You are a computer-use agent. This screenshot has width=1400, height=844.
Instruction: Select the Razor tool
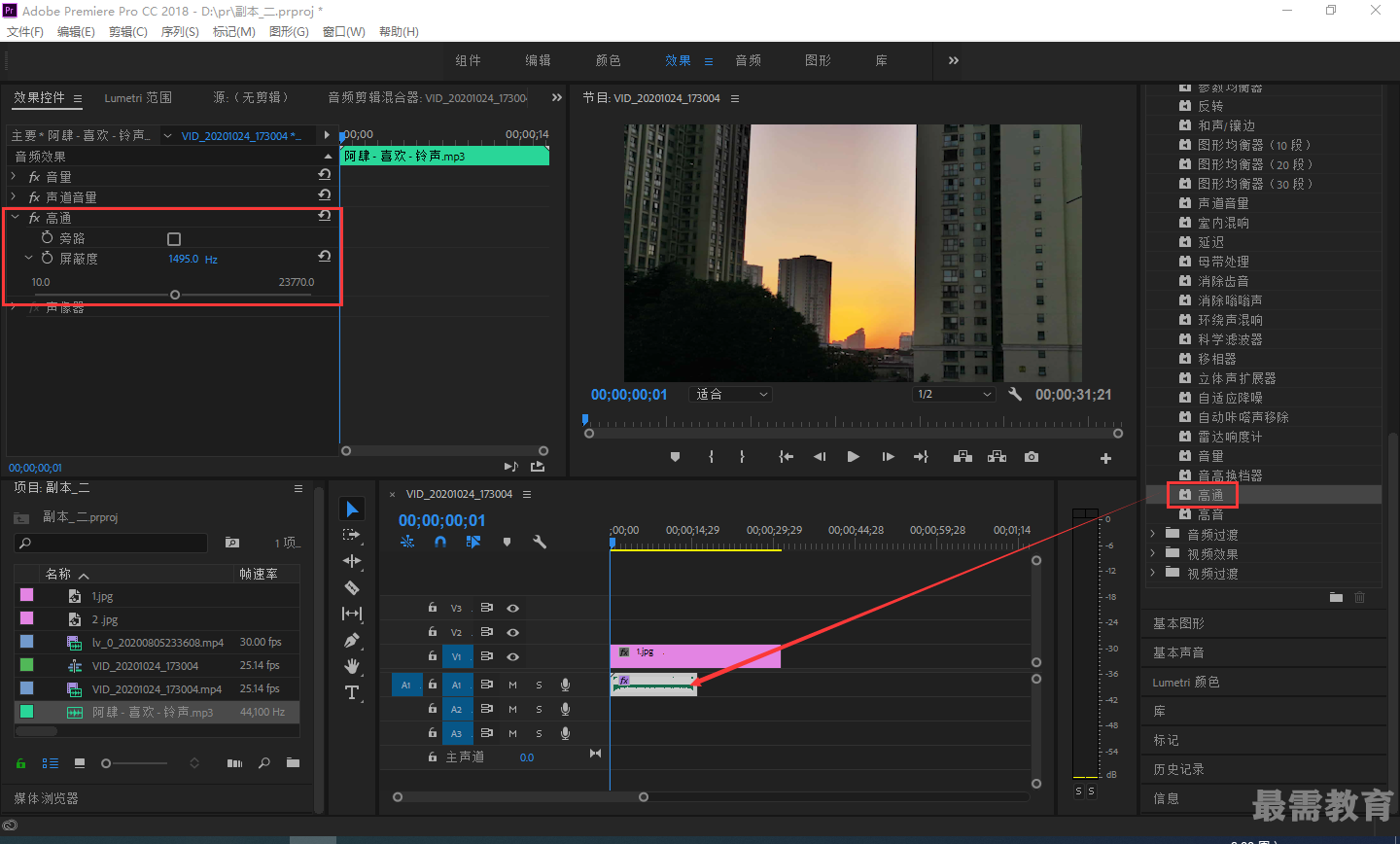(352, 587)
